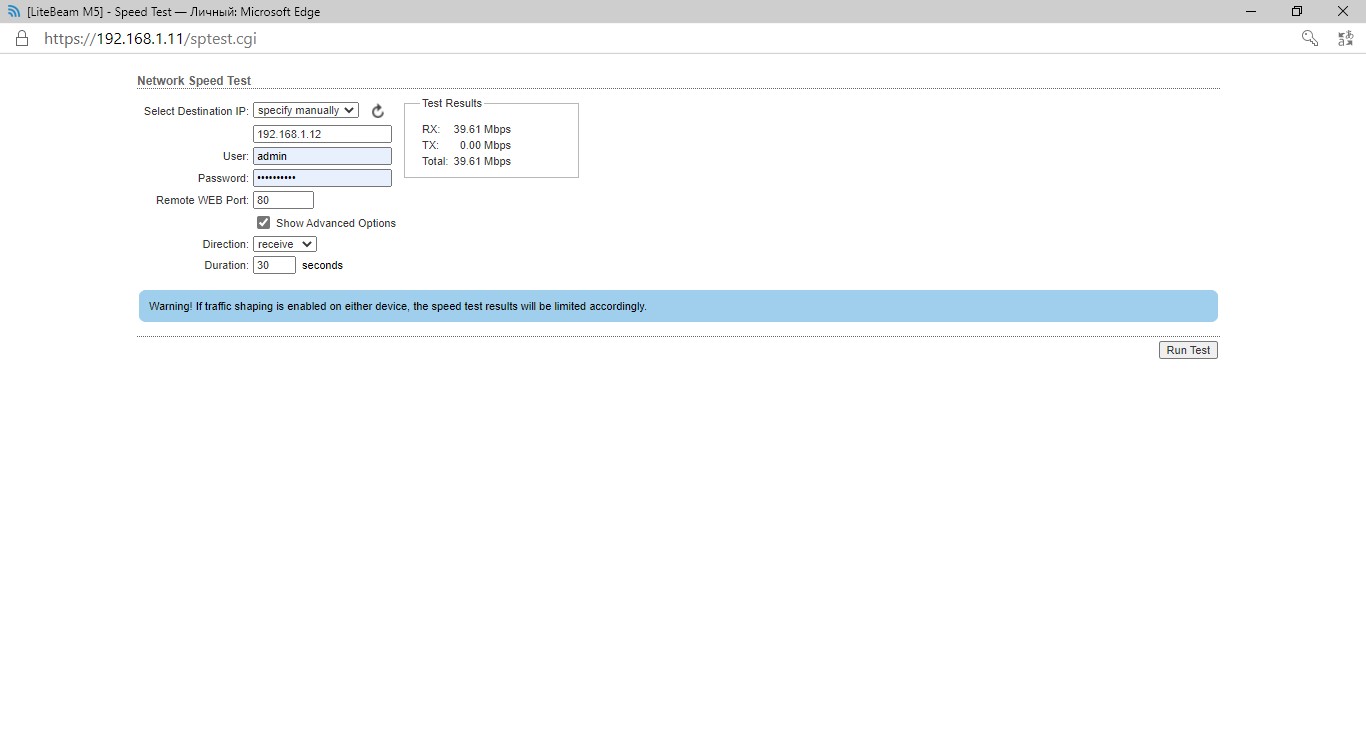Open the zoom magnifier icon in address bar

coord(1309,38)
